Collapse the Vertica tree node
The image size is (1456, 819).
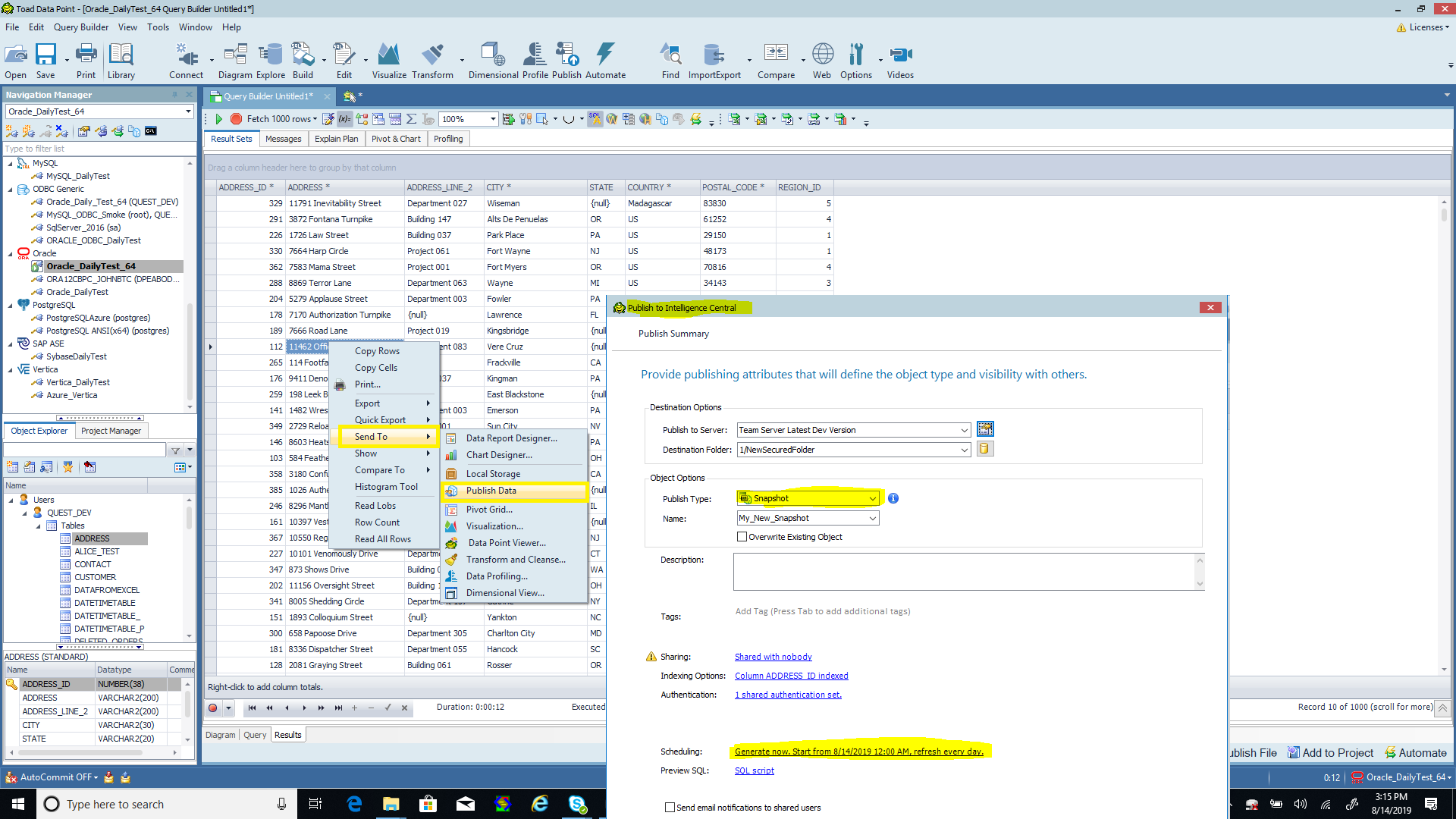click(11, 369)
